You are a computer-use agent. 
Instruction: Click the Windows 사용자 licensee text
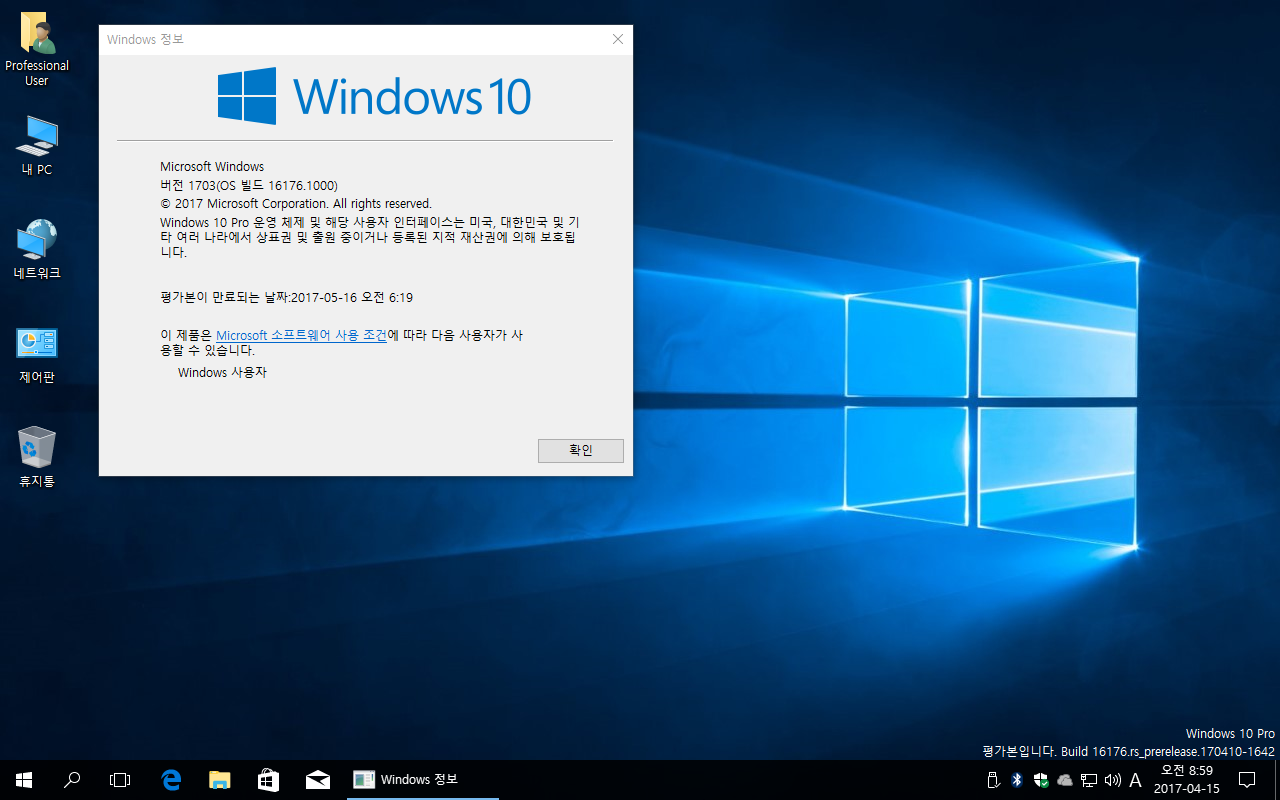222,373
